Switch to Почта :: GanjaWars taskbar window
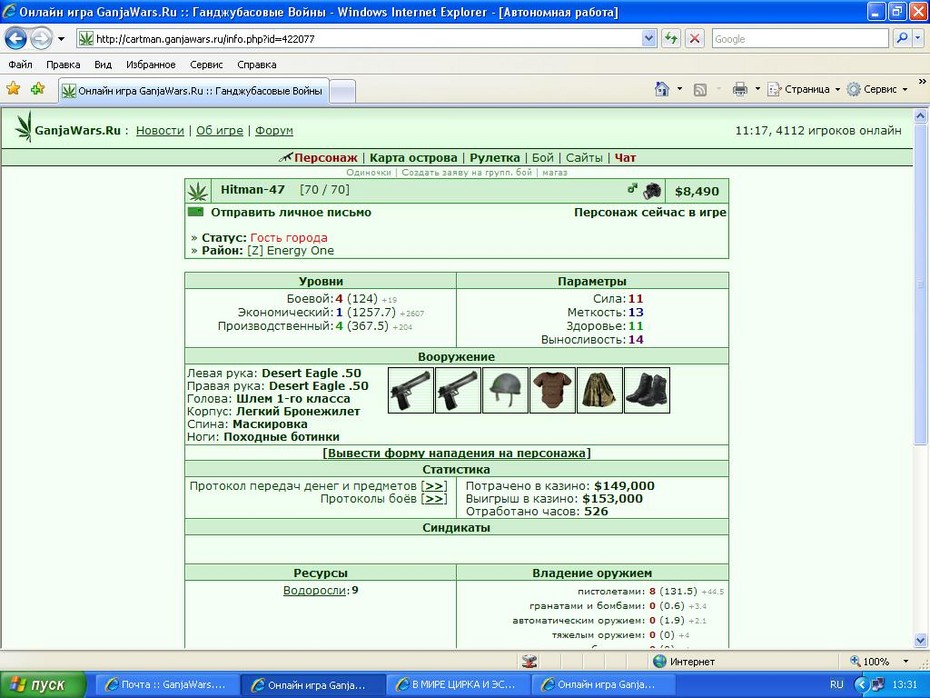Image resolution: width=930 pixels, height=698 pixels. tap(166, 685)
